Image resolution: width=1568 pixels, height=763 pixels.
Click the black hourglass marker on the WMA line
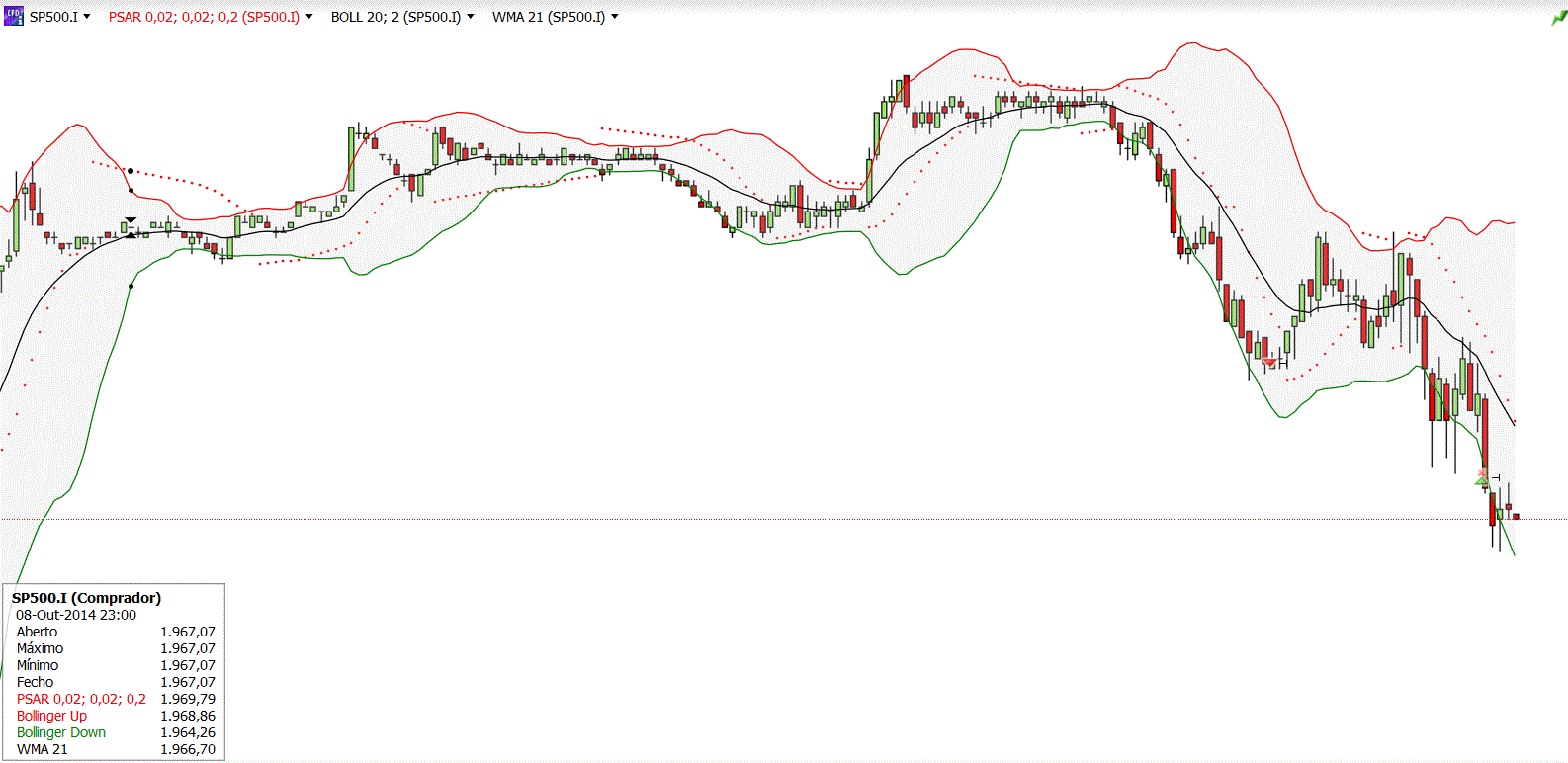click(x=131, y=228)
